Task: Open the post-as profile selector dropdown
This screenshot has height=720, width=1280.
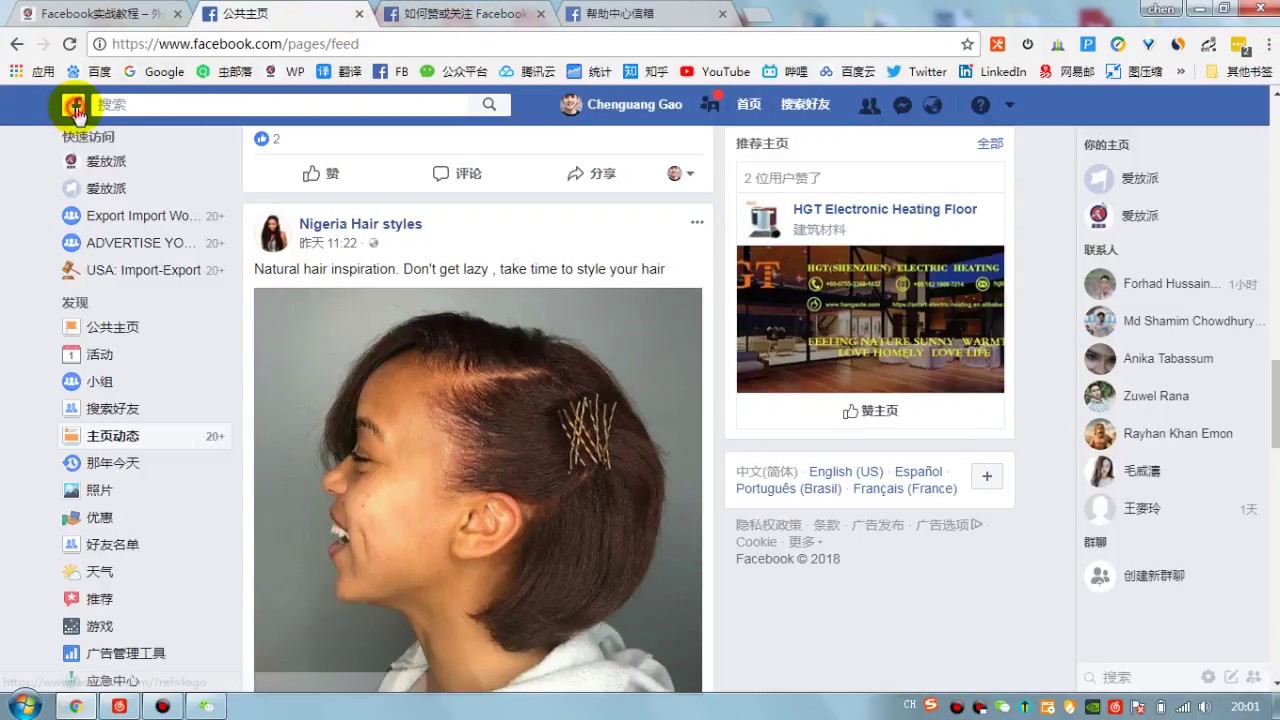Action: pyautogui.click(x=681, y=173)
